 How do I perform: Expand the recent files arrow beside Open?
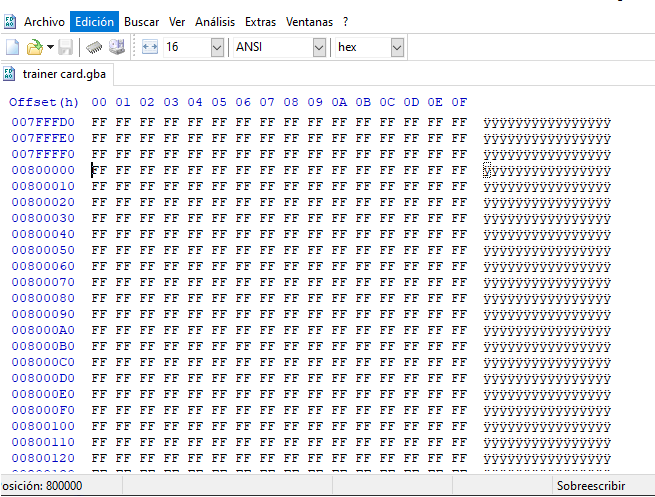50,47
